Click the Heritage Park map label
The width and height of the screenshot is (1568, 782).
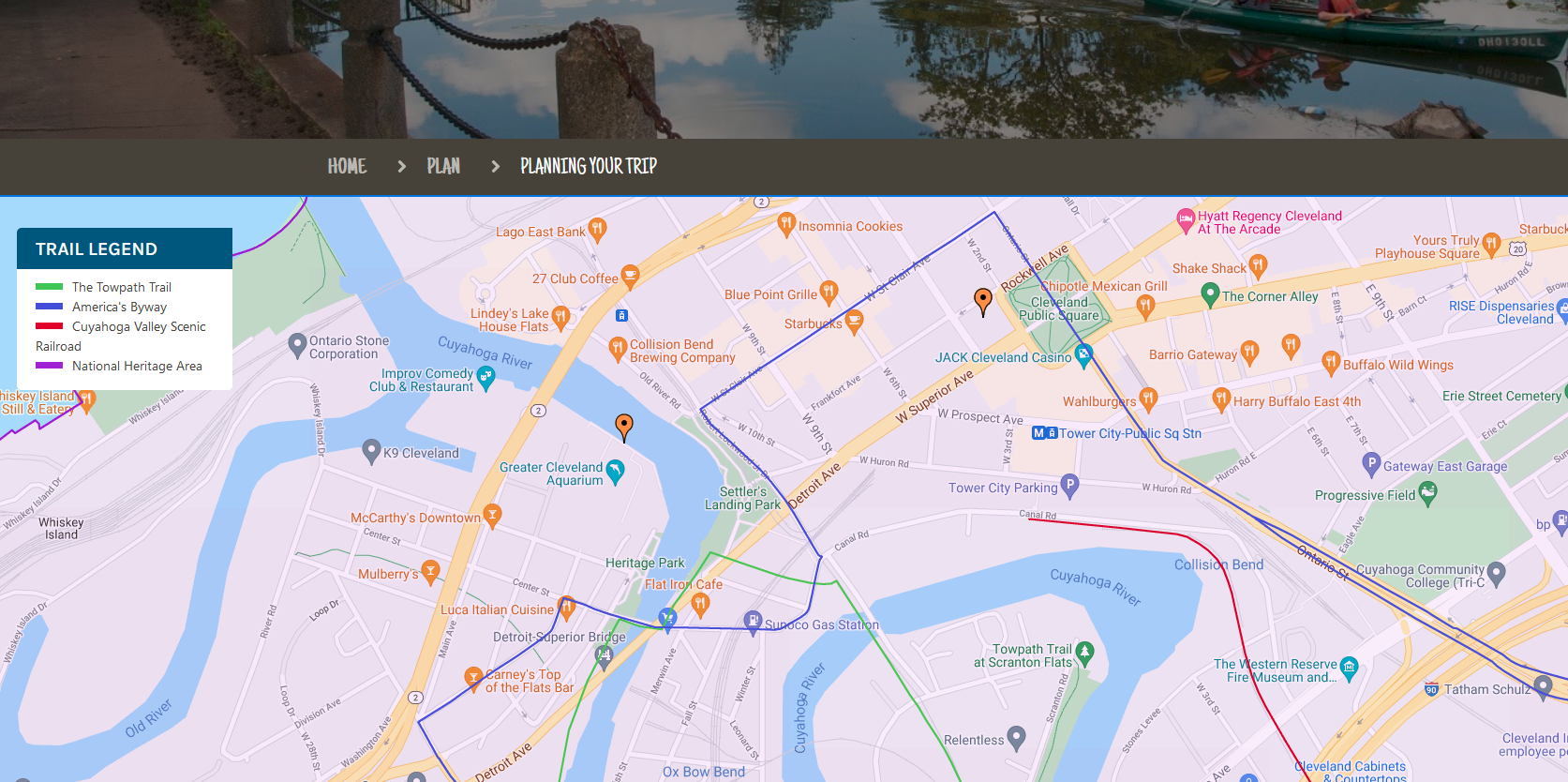[645, 563]
